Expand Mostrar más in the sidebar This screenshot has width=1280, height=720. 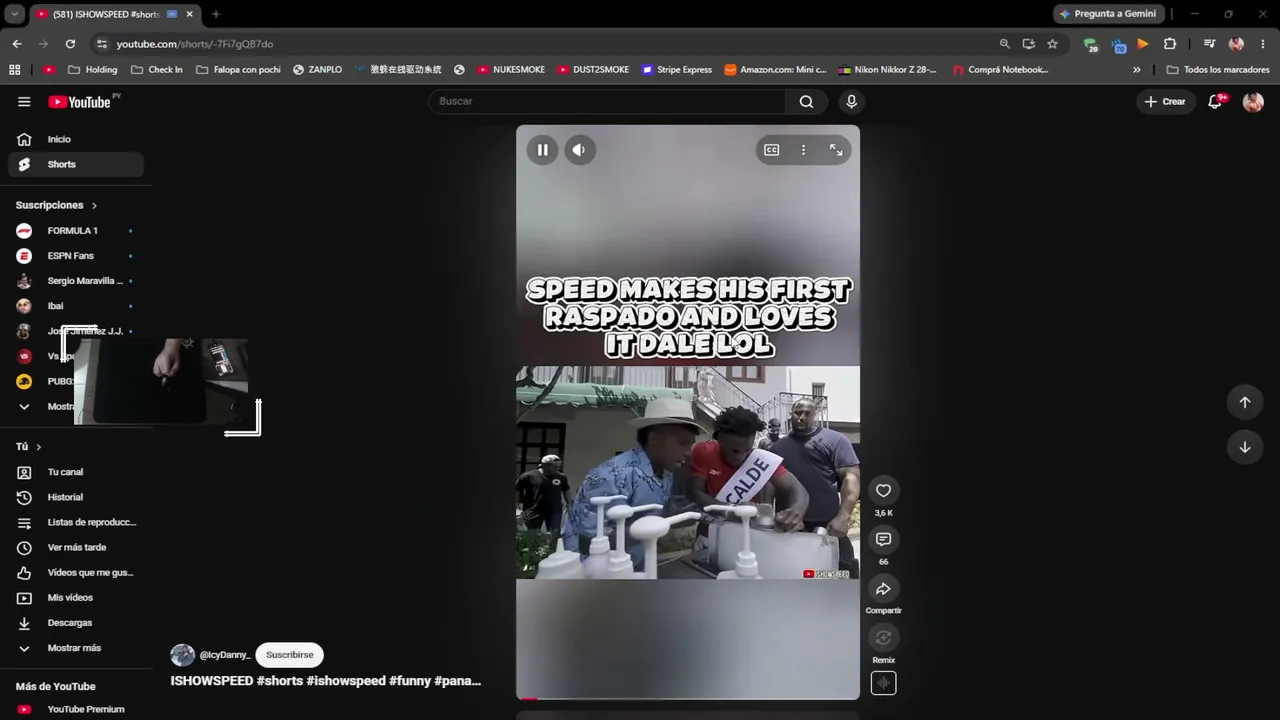pos(76,648)
